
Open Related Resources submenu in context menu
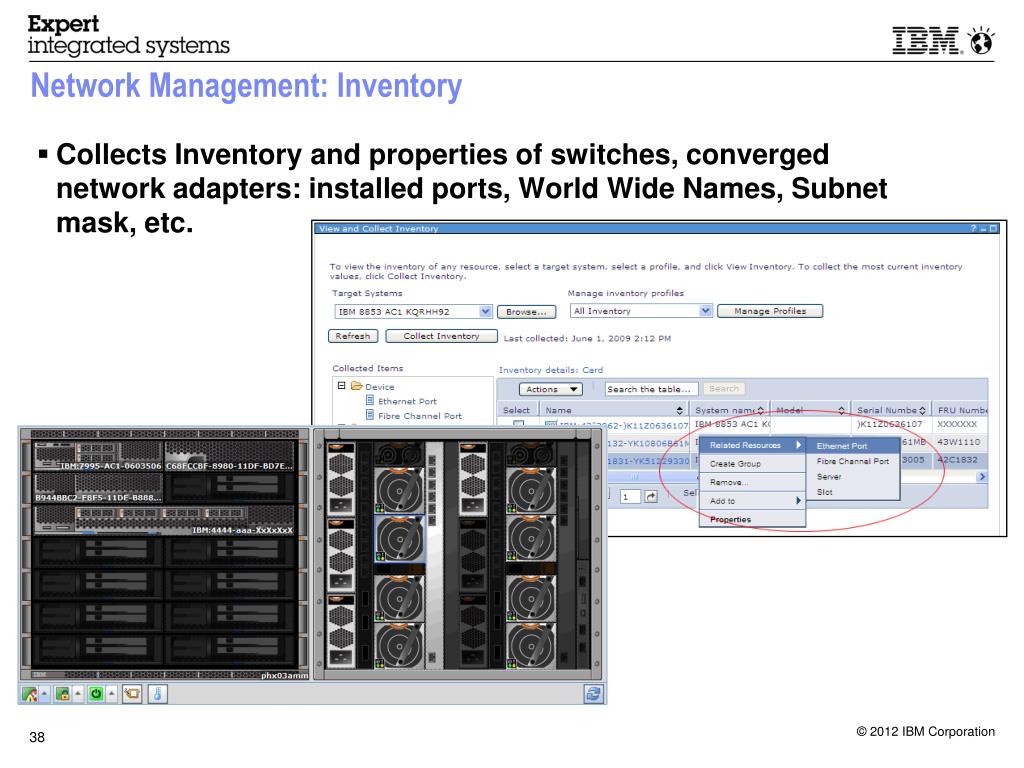(x=752, y=445)
